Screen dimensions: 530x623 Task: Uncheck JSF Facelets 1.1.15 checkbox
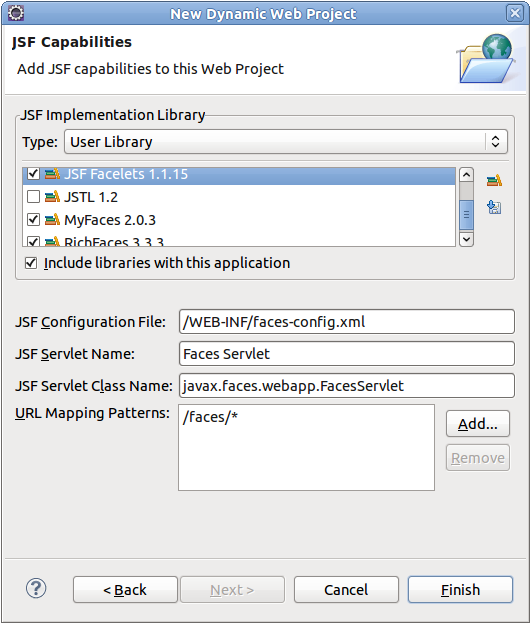[x=33, y=174]
